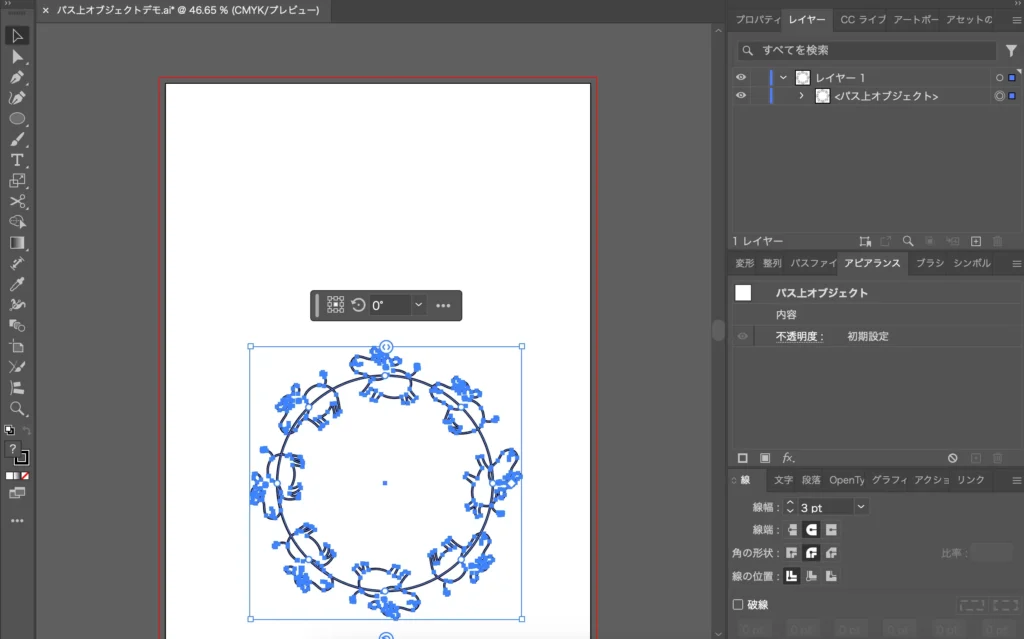Pick the Scissors tool
The width and height of the screenshot is (1024, 639).
[17, 201]
